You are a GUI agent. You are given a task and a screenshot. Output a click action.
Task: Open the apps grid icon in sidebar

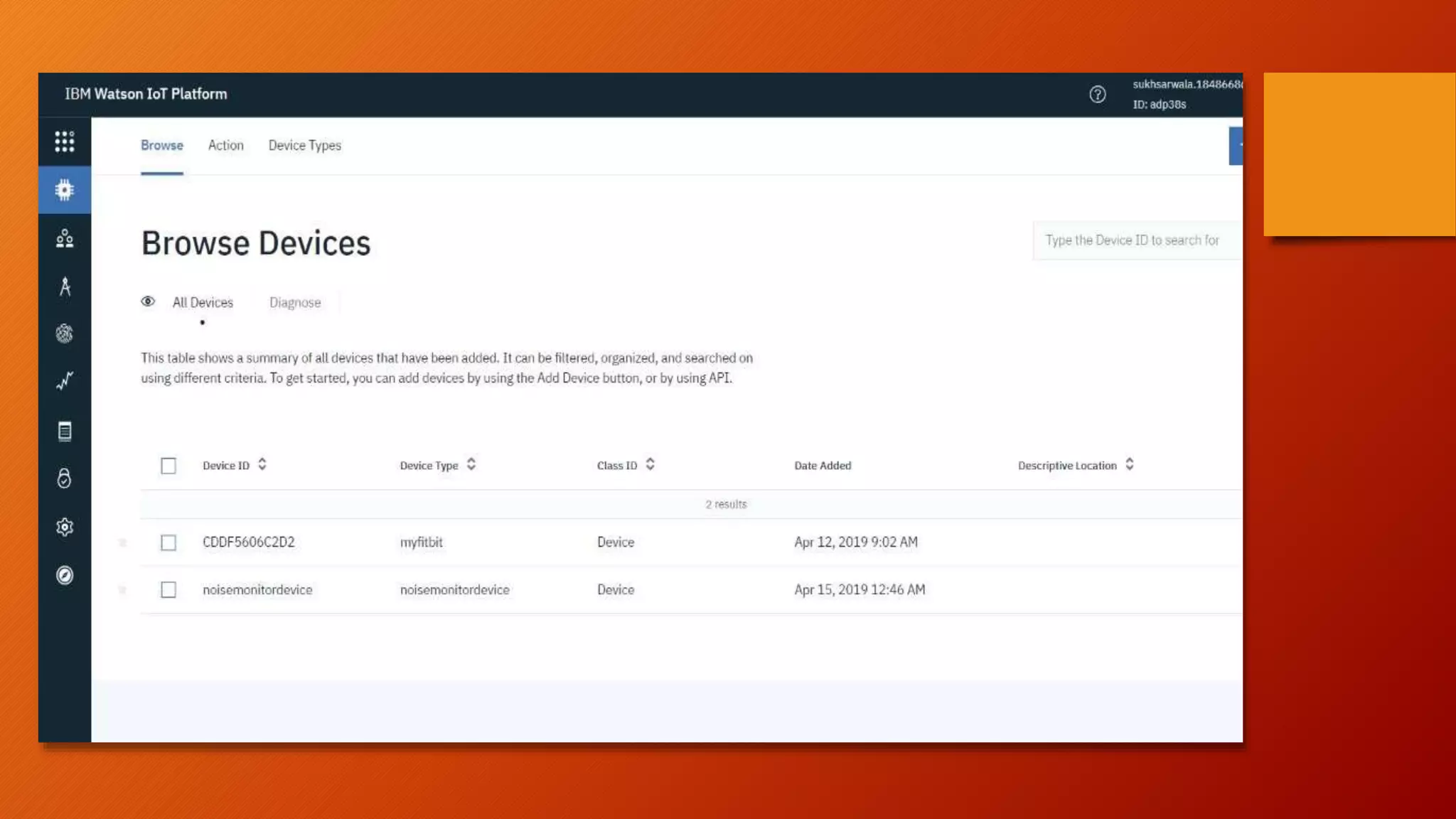[65, 141]
